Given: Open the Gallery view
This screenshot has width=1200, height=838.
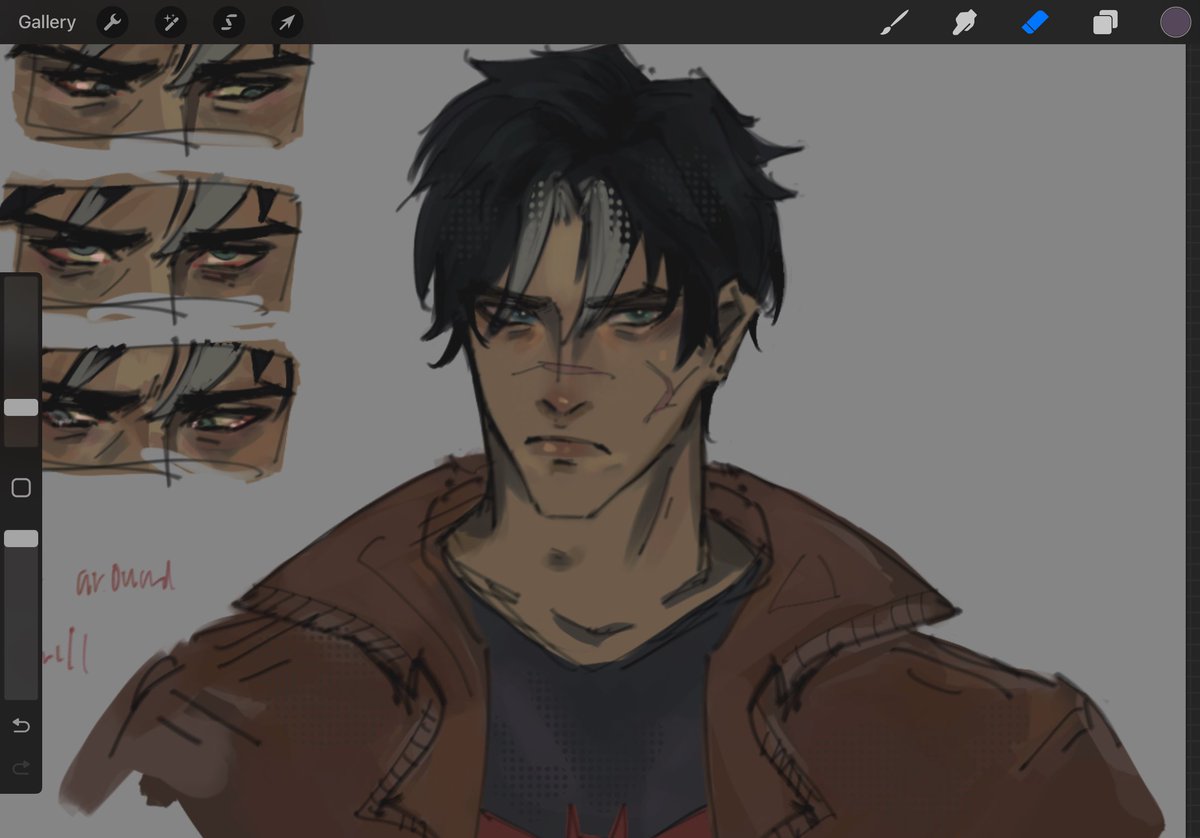Looking at the screenshot, I should pyautogui.click(x=47, y=22).
